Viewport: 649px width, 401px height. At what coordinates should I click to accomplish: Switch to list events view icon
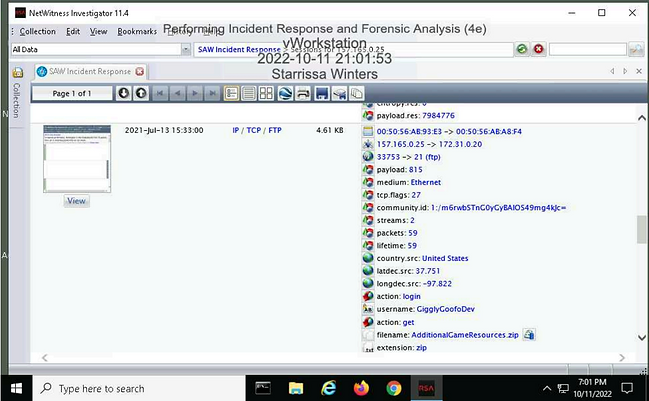pyautogui.click(x=249, y=93)
